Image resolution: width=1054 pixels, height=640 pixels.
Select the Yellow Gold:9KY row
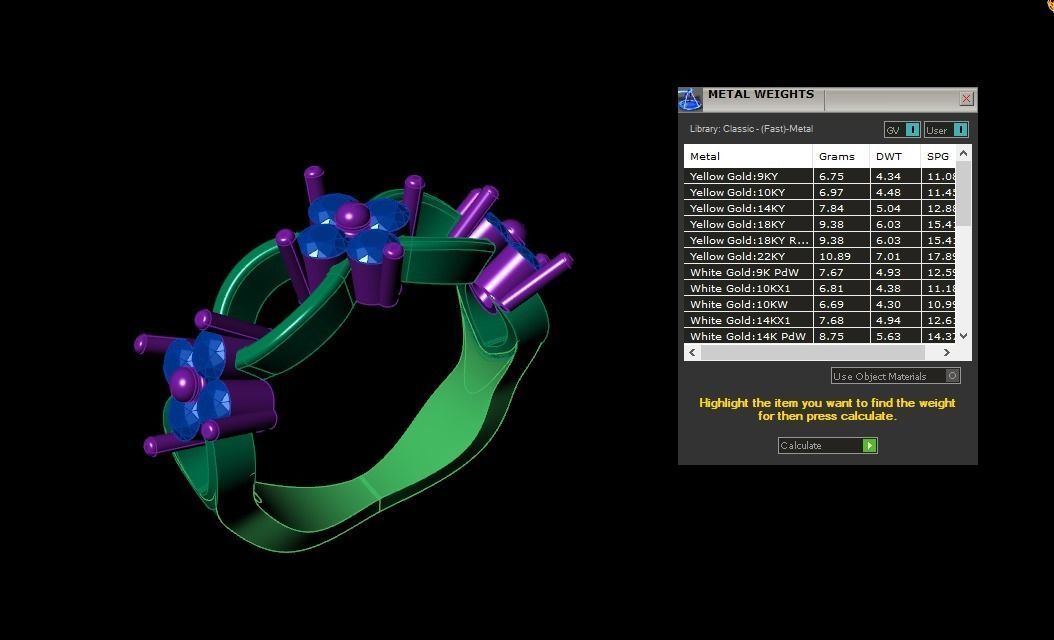[820, 176]
